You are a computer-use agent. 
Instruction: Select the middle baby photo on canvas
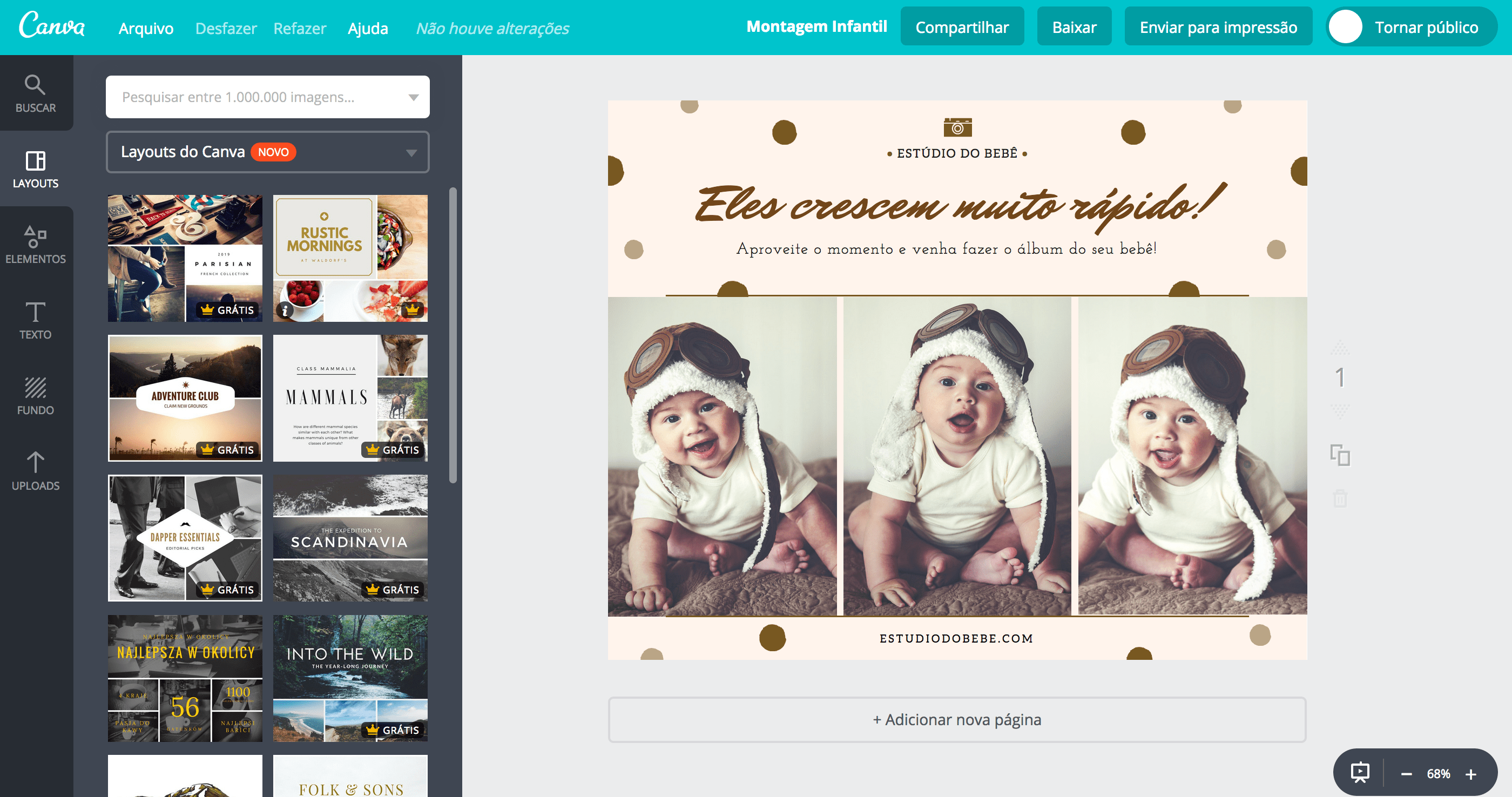[x=957, y=456]
